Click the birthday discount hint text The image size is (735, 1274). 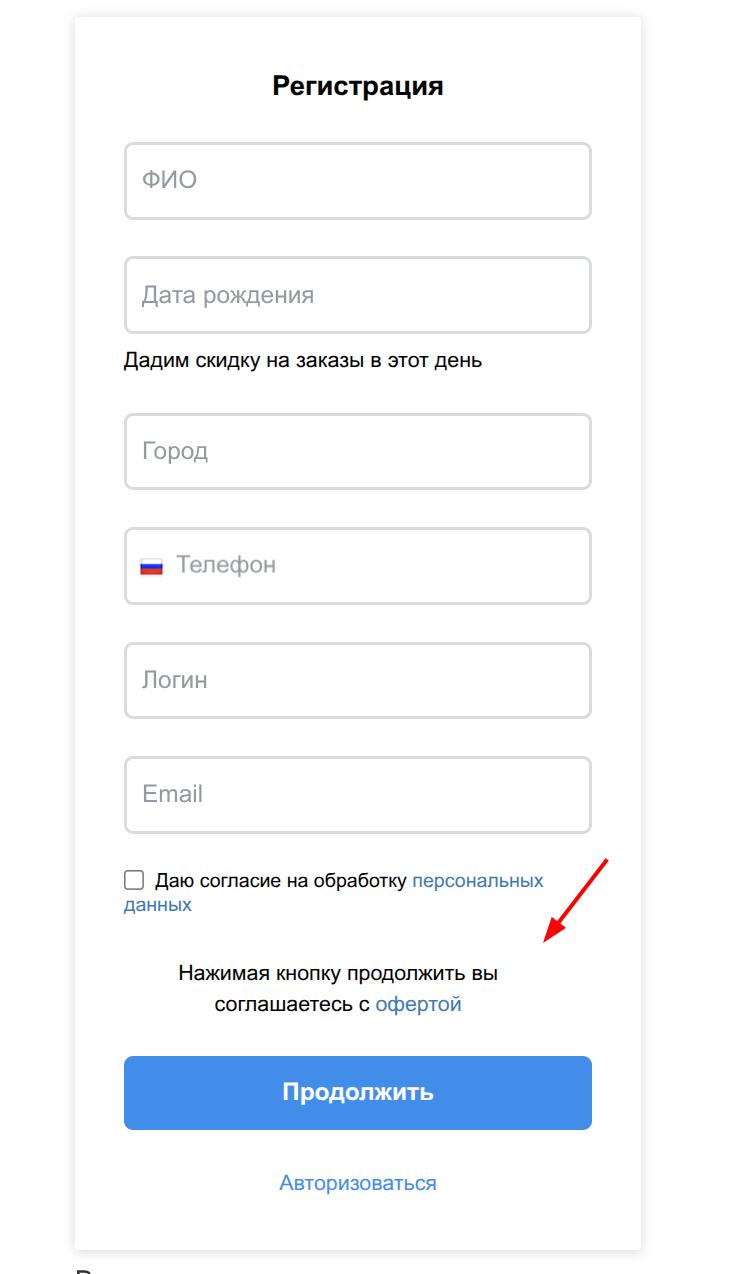click(x=303, y=360)
